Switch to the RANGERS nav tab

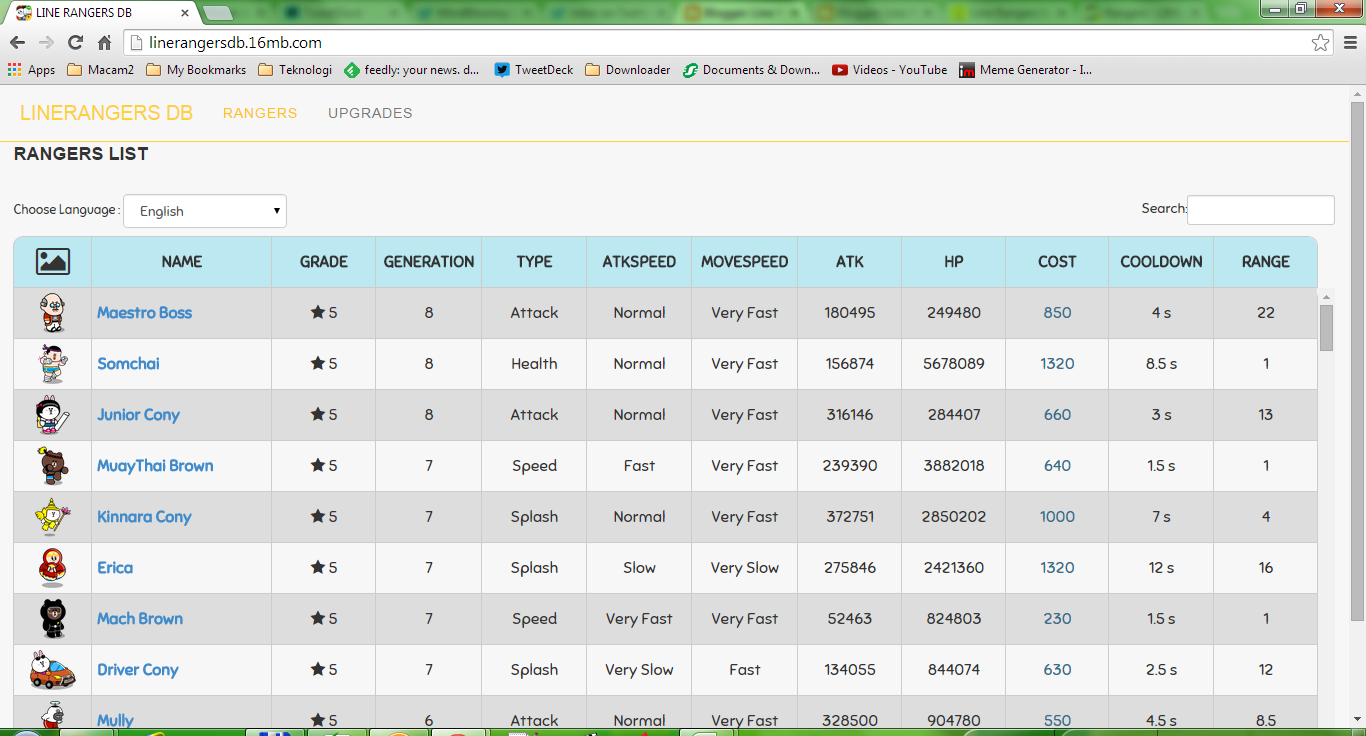coord(260,113)
